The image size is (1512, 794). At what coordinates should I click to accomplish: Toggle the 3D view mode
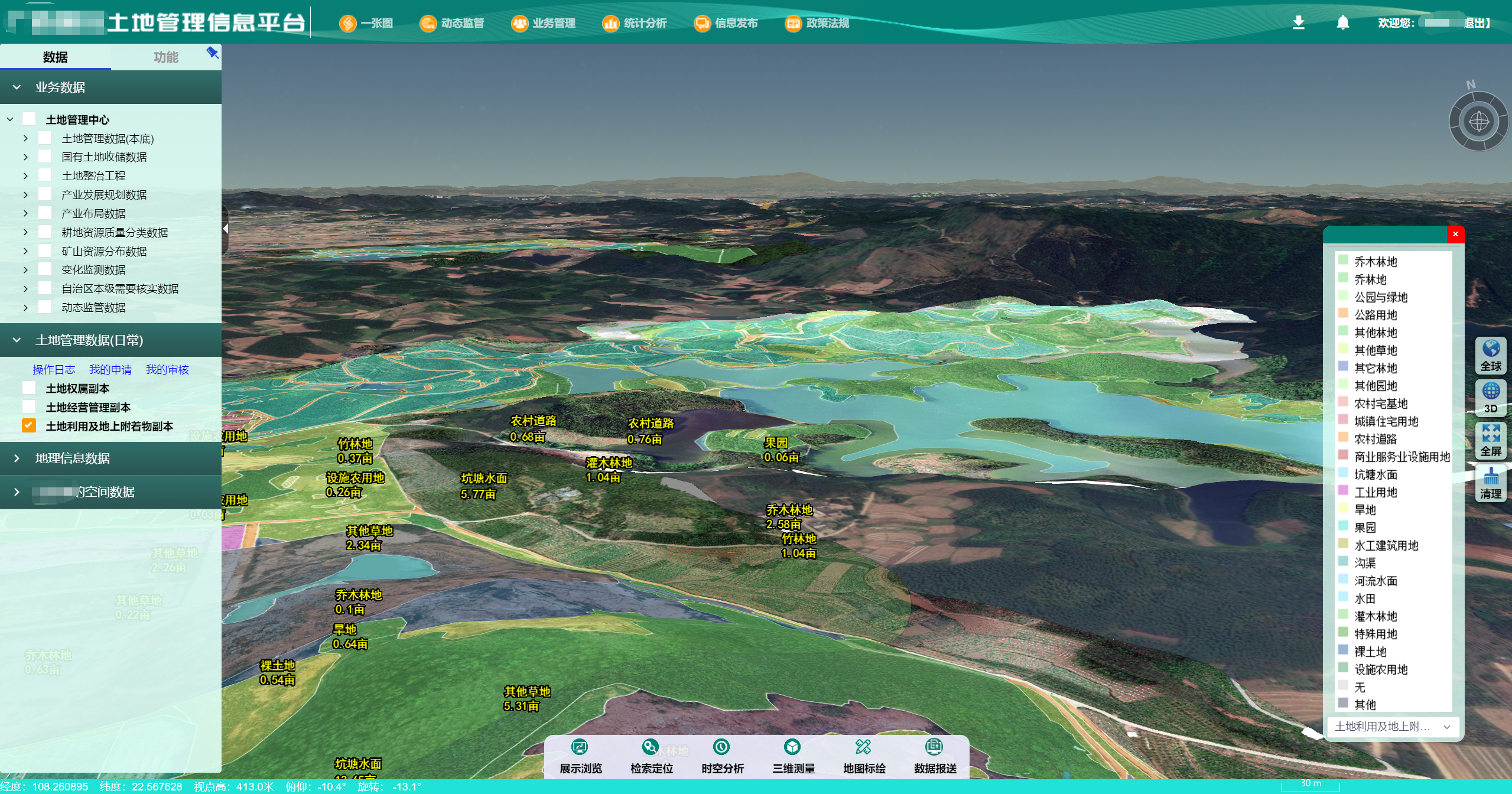tap(1490, 398)
